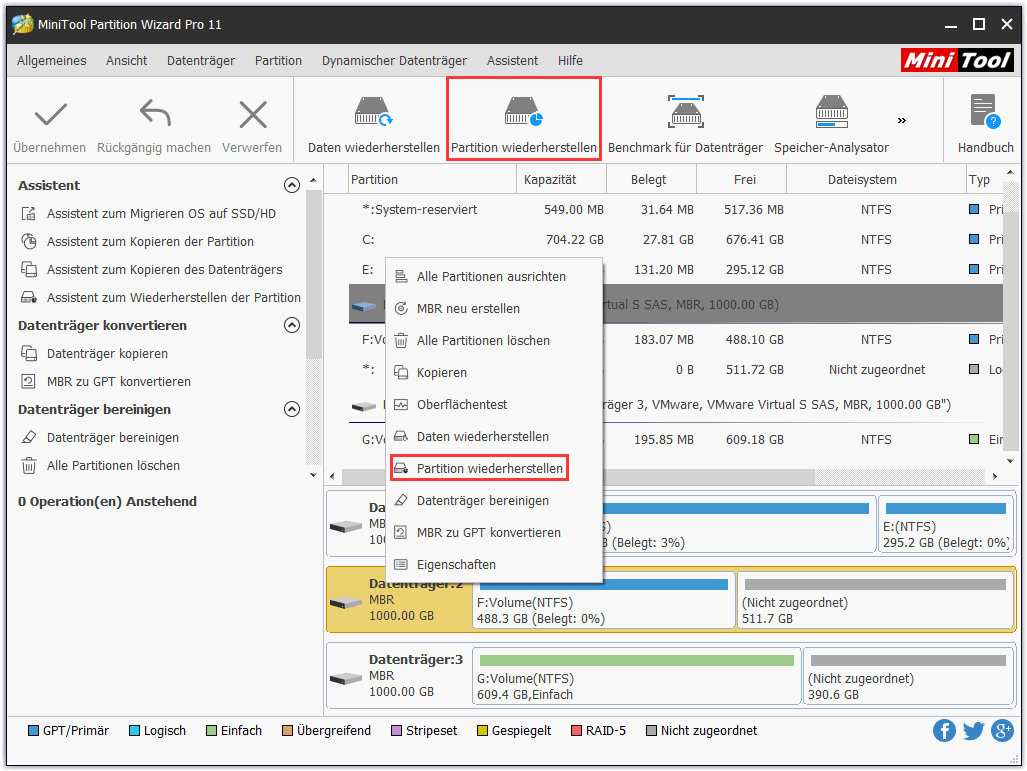Collapse the Datenträger konvertieren section
The width and height of the screenshot is (1027, 771).
point(292,325)
